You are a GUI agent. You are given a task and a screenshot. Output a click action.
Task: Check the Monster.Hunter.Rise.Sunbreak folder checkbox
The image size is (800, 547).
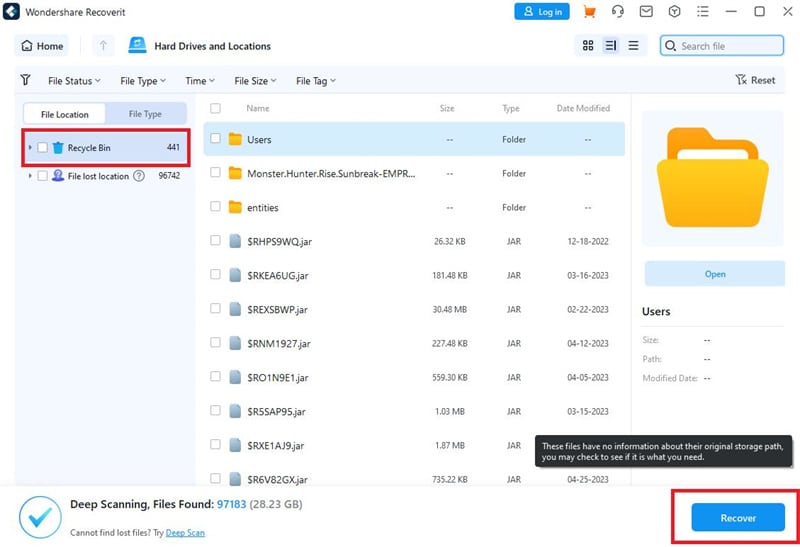215,172
